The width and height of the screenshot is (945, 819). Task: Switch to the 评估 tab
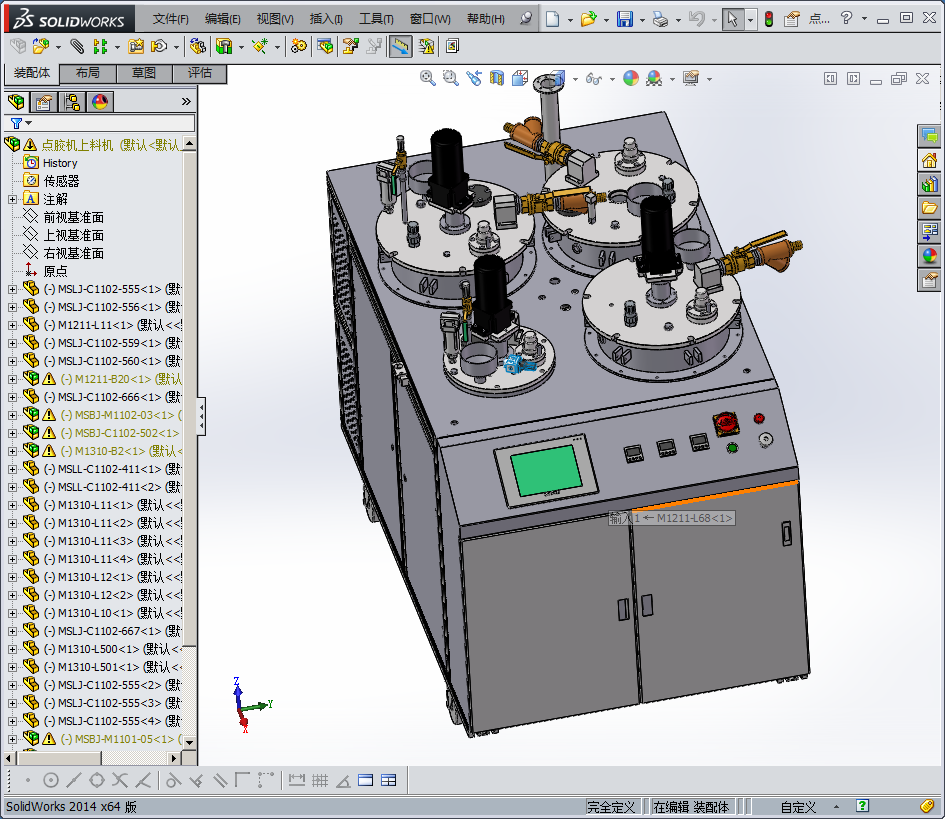(x=200, y=73)
